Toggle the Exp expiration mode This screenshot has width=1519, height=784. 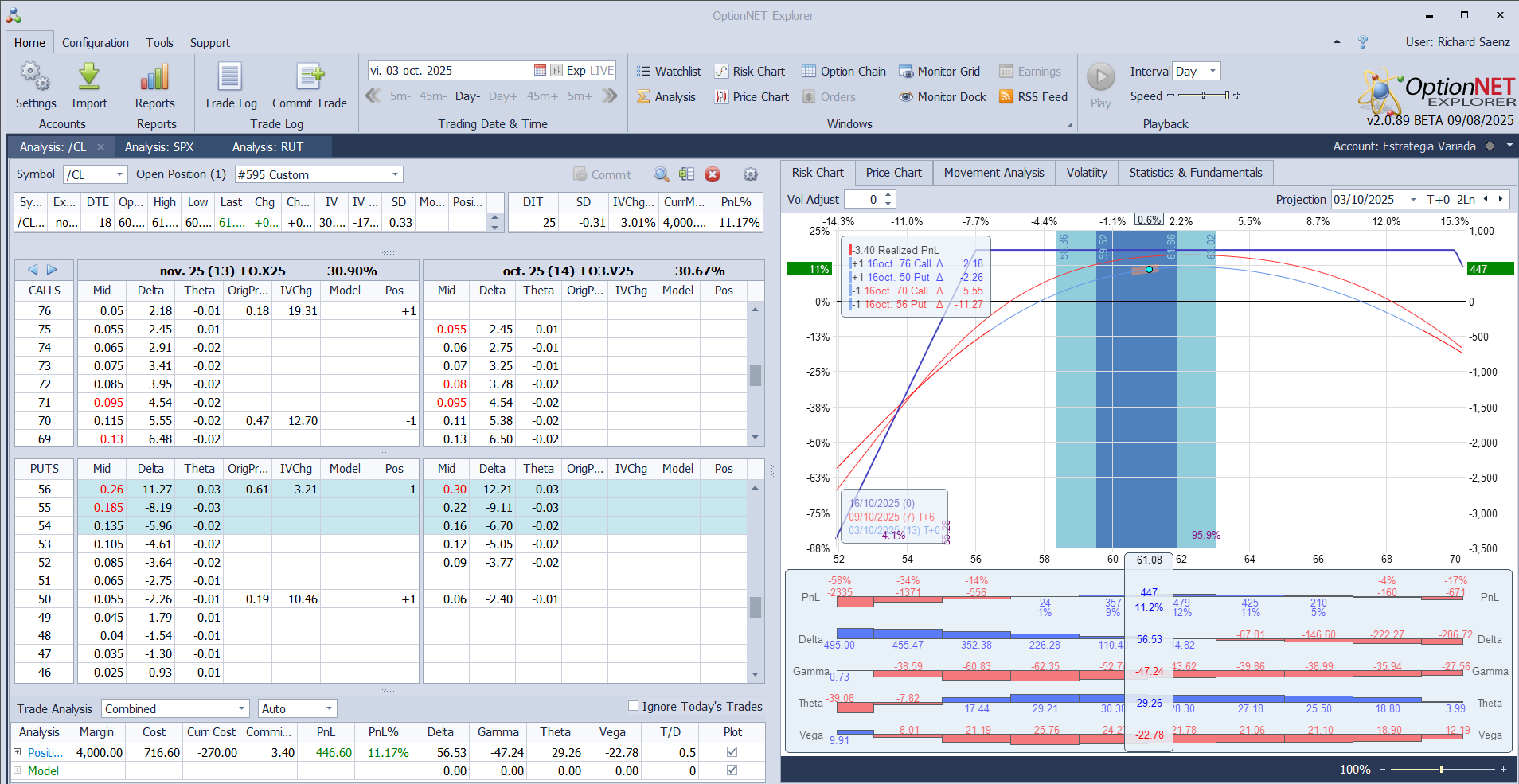[576, 70]
